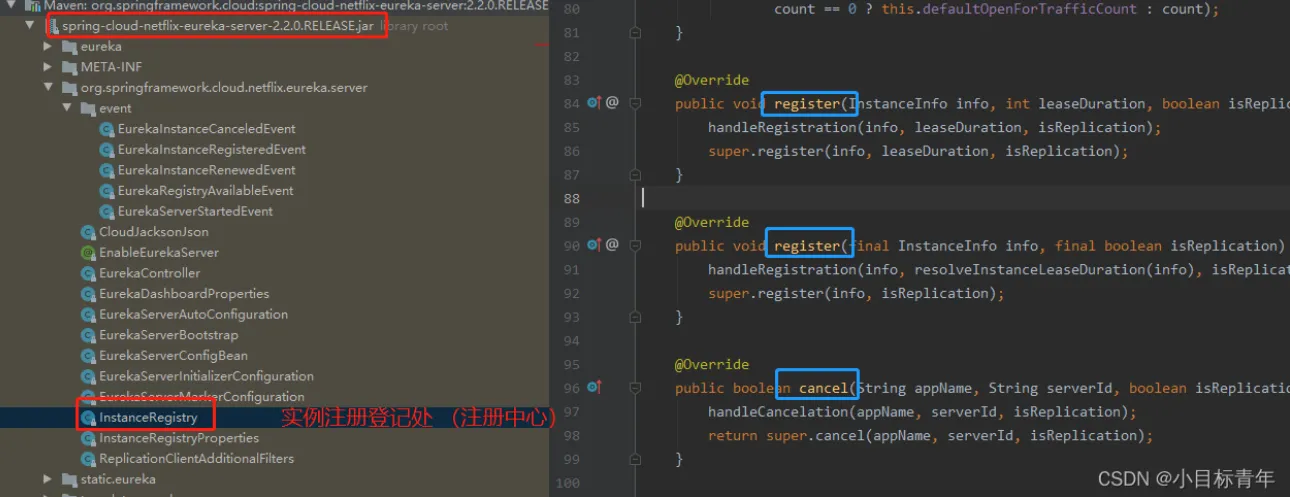Click the EurekaRegistryAvailableEvent class icon

107,191
